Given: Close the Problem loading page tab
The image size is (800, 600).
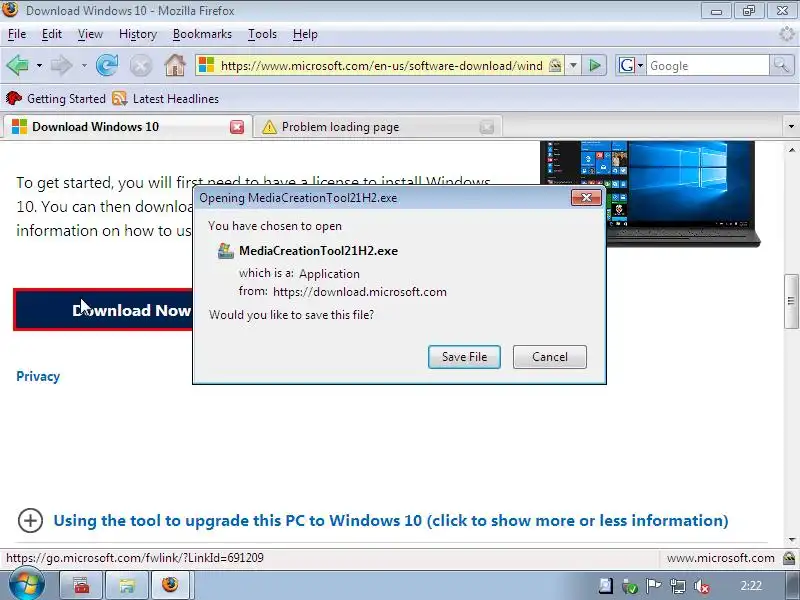Looking at the screenshot, I should [487, 127].
